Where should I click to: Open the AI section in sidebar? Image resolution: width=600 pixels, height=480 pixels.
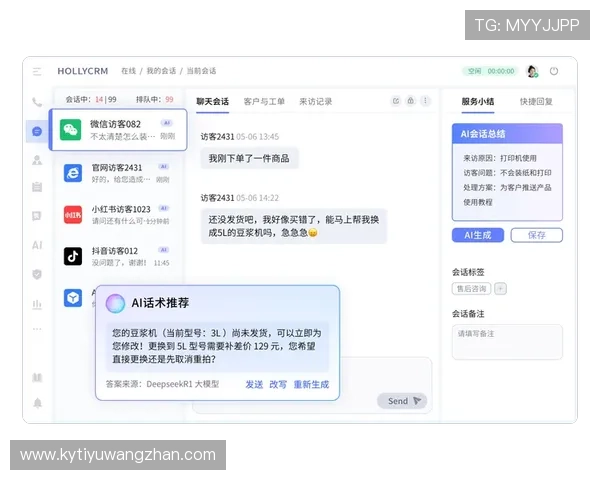click(x=37, y=245)
